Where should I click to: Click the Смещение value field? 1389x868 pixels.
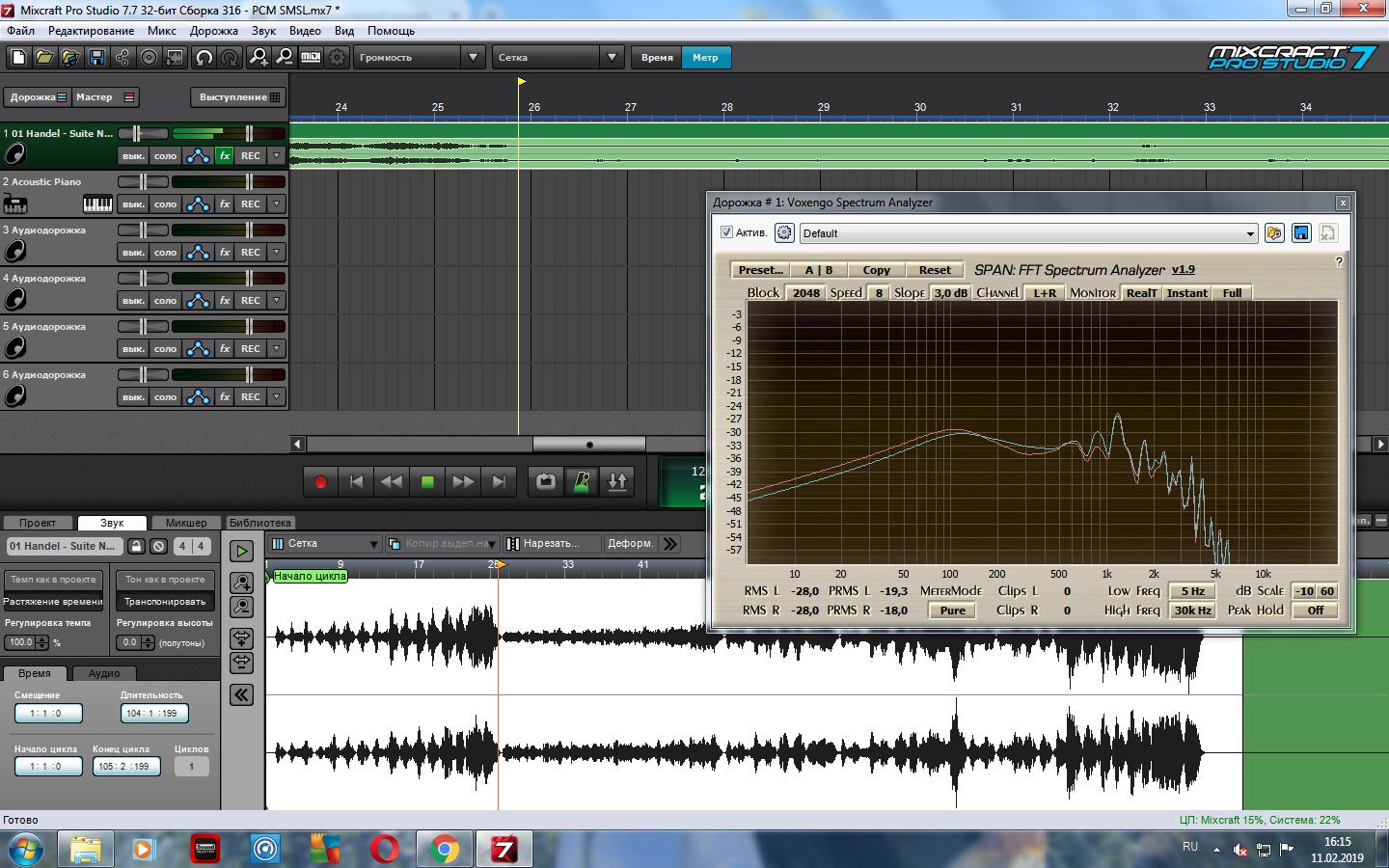pyautogui.click(x=48, y=714)
